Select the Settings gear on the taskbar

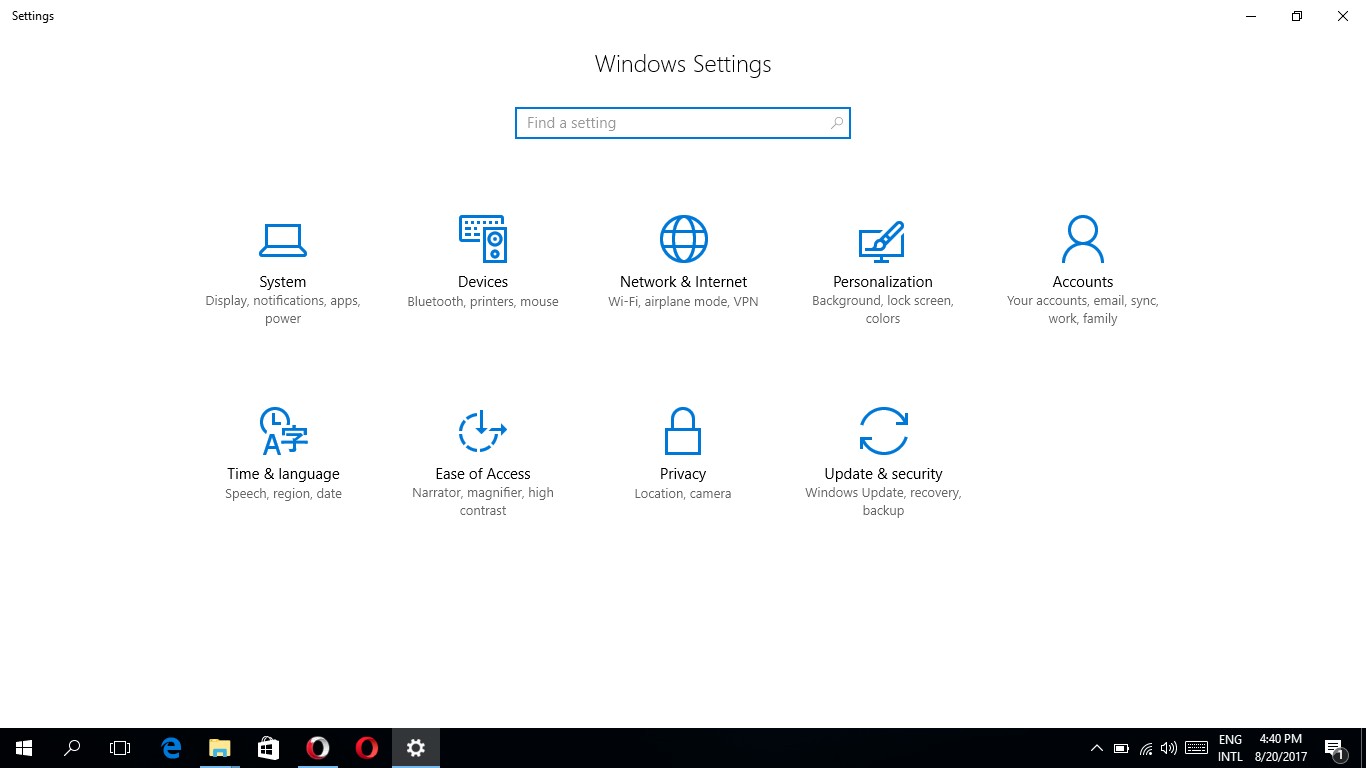click(x=416, y=748)
